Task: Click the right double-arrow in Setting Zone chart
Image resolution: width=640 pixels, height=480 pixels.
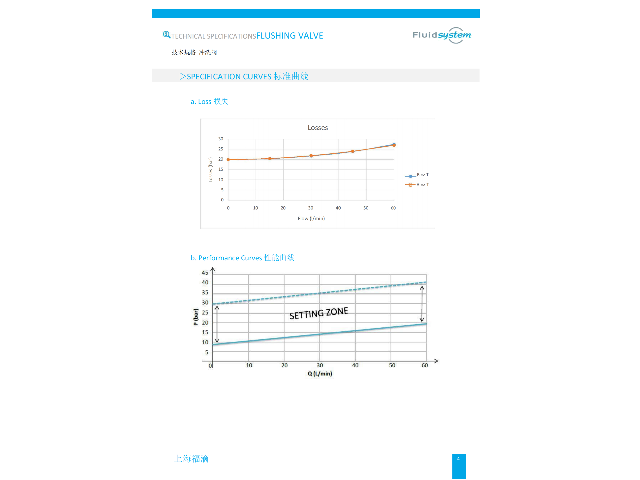Action: click(420, 305)
